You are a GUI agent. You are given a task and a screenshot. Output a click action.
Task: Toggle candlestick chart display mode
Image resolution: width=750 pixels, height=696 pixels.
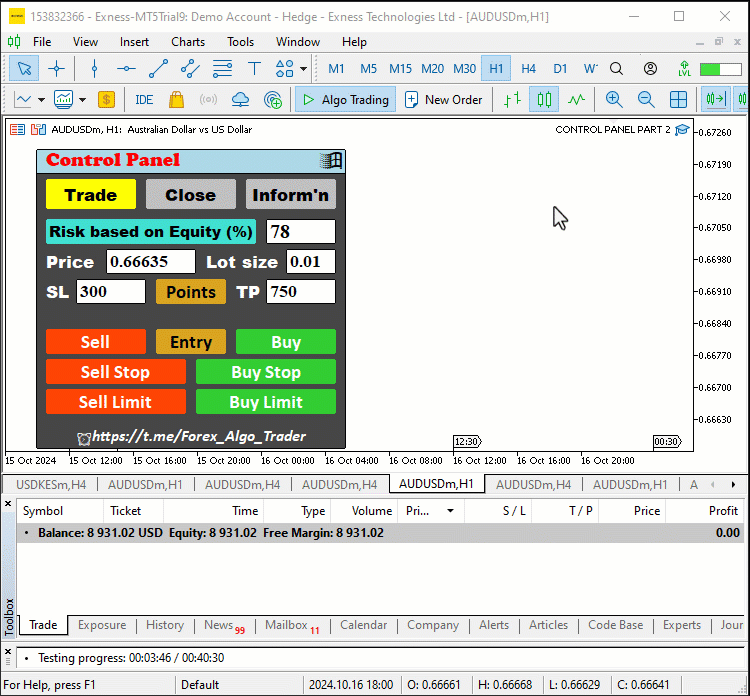[544, 100]
